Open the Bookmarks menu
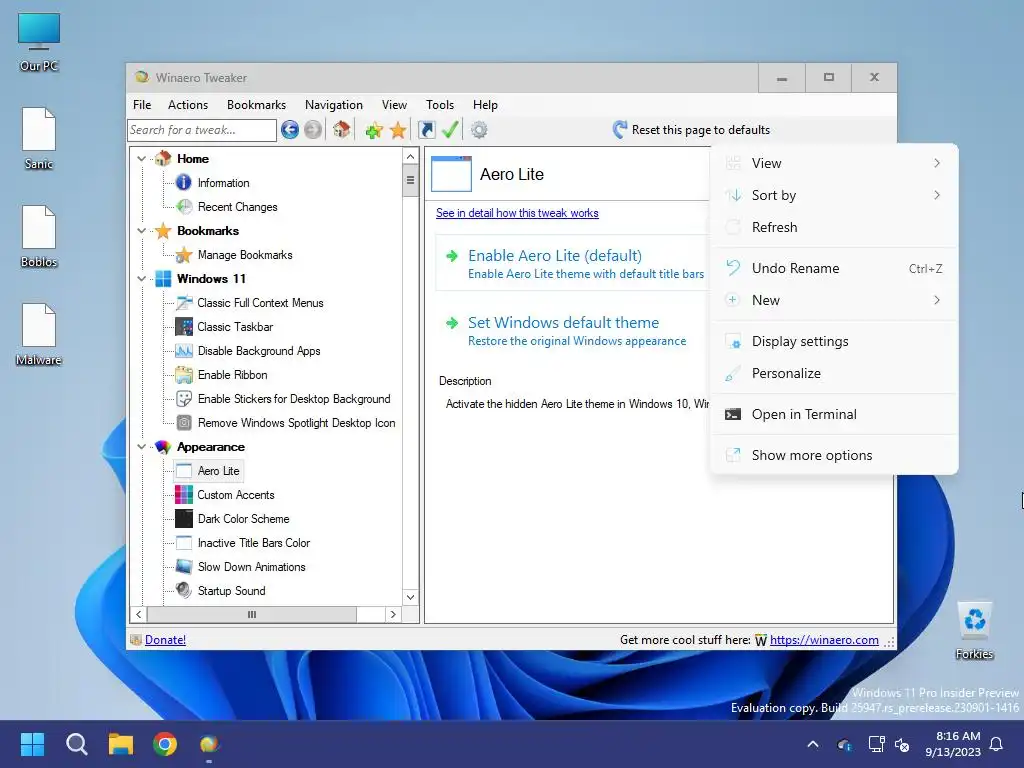The height and width of the screenshot is (768, 1024). click(x=256, y=104)
